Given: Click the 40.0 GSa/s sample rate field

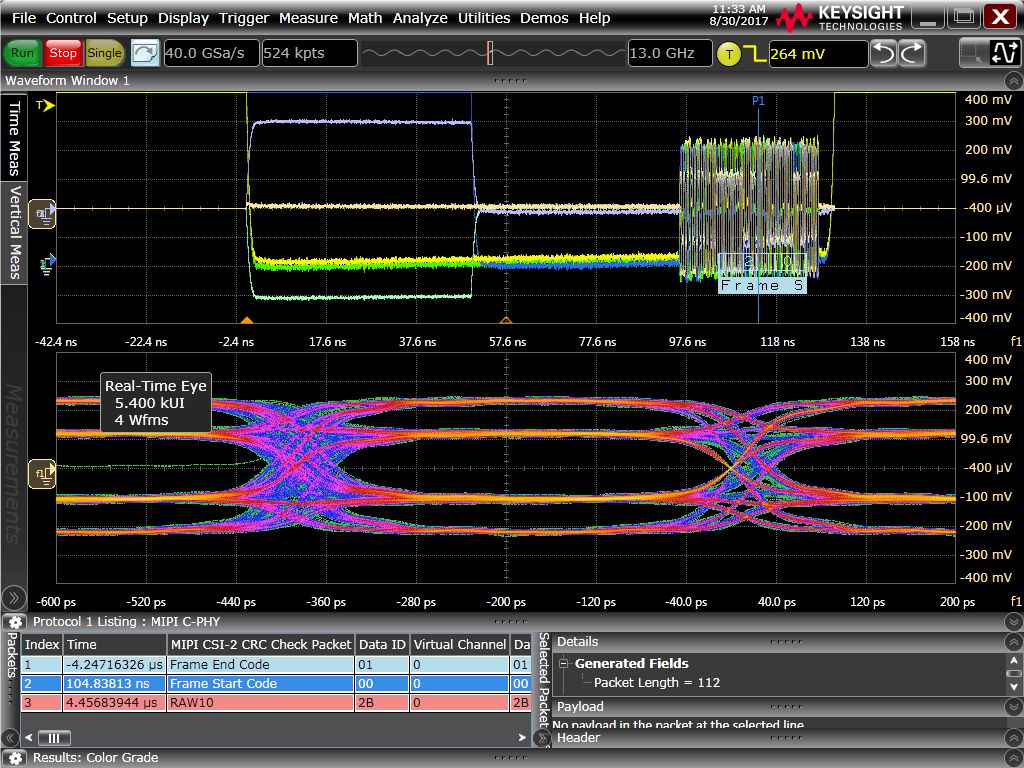Looking at the screenshot, I should (210, 54).
